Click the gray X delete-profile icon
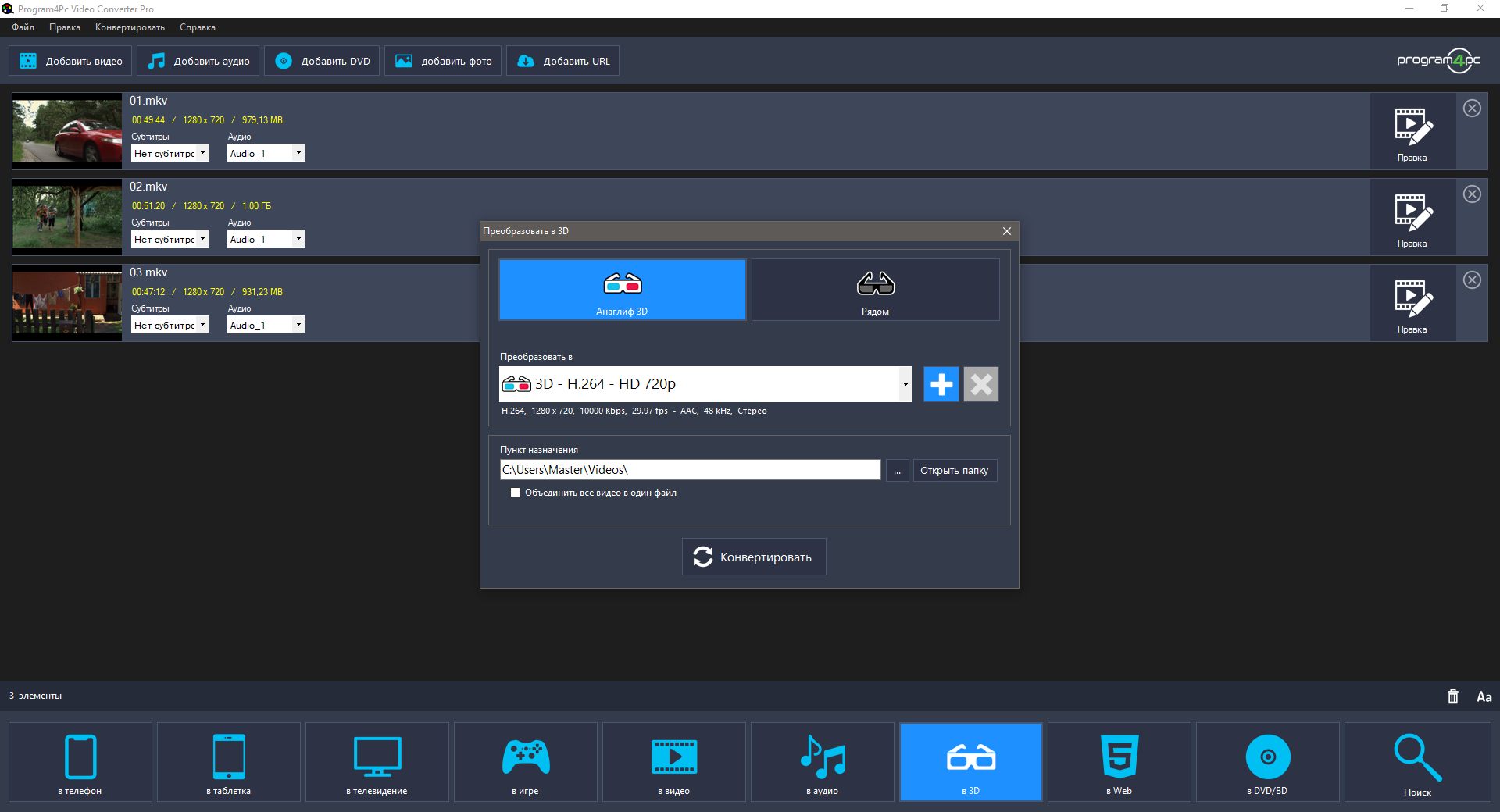Viewport: 1500px width, 812px height. (x=980, y=384)
